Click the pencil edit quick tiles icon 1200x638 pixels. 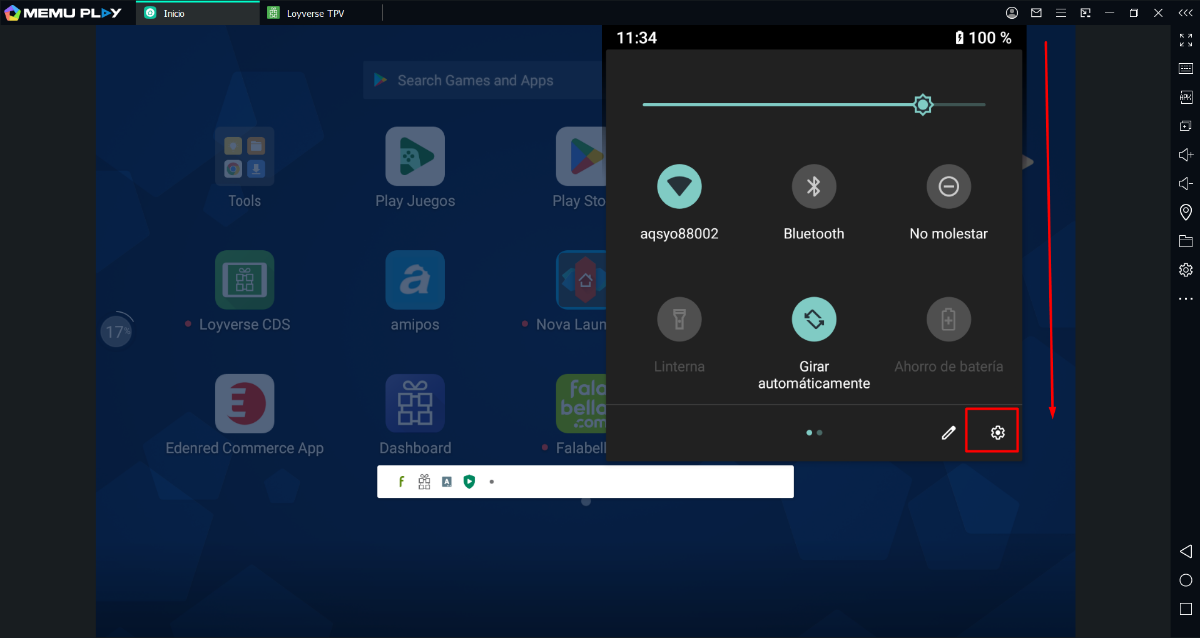coord(948,432)
